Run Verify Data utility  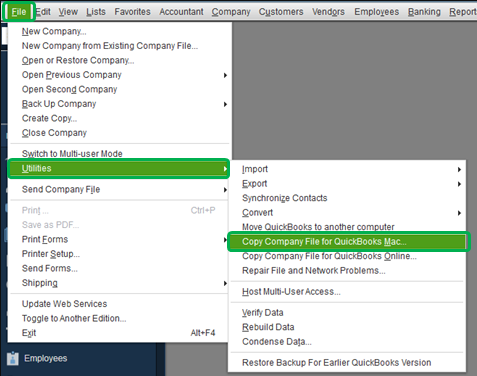pyautogui.click(x=347, y=313)
